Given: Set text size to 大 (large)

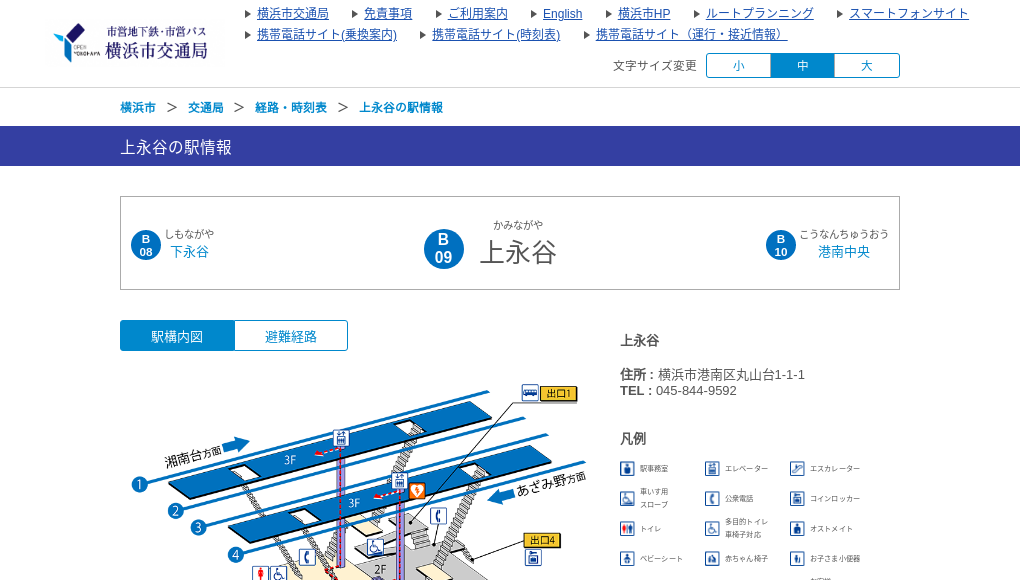Looking at the screenshot, I should tap(866, 66).
